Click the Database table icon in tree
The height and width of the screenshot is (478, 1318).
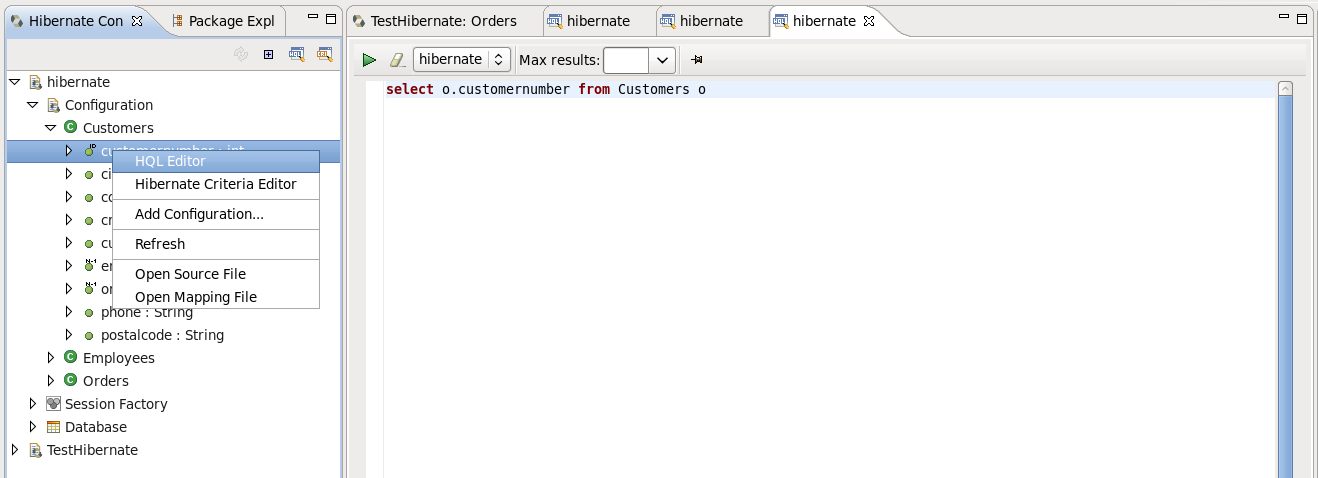[x=53, y=427]
